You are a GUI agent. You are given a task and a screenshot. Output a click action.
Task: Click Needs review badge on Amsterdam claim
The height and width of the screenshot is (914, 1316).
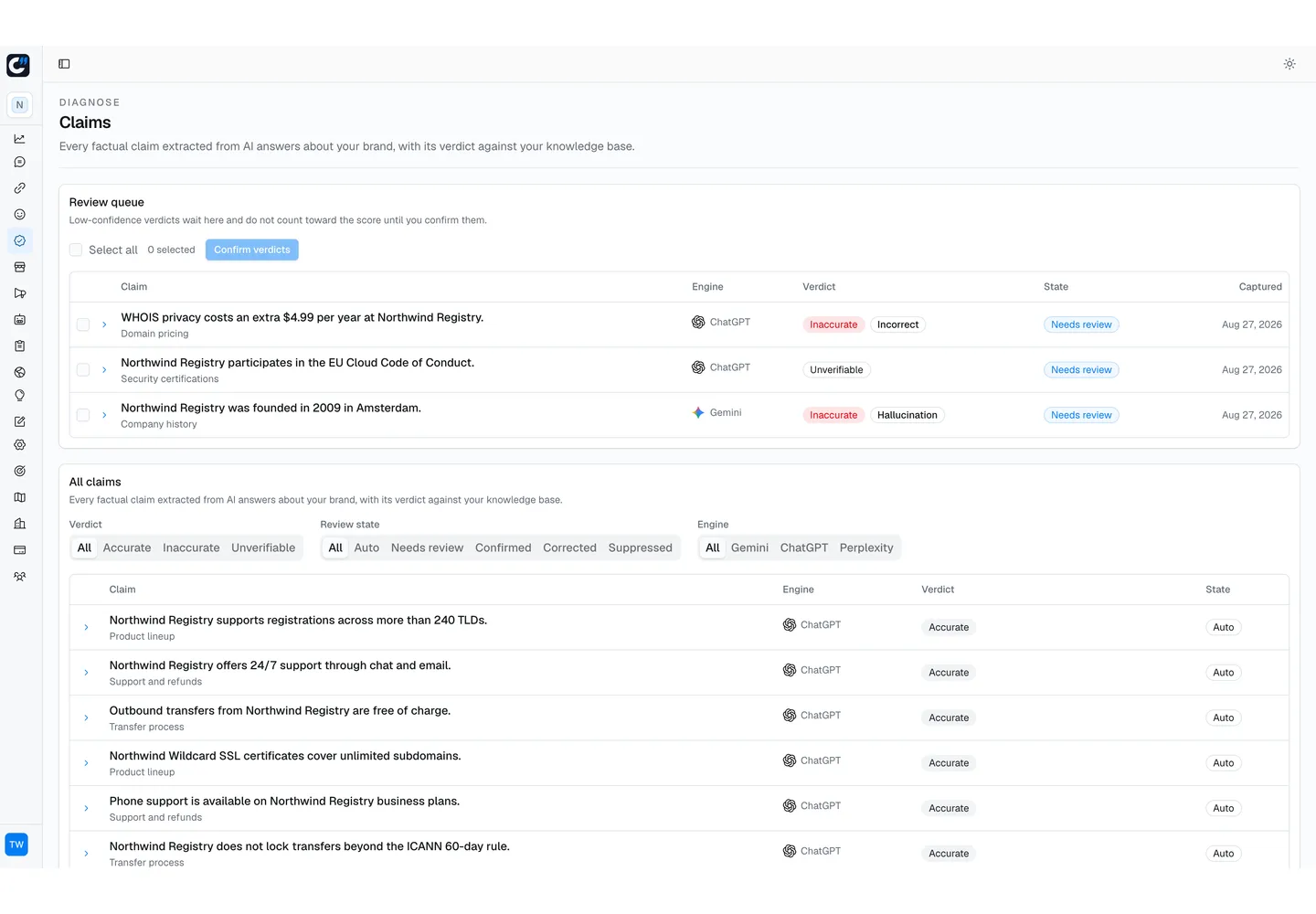click(x=1081, y=416)
